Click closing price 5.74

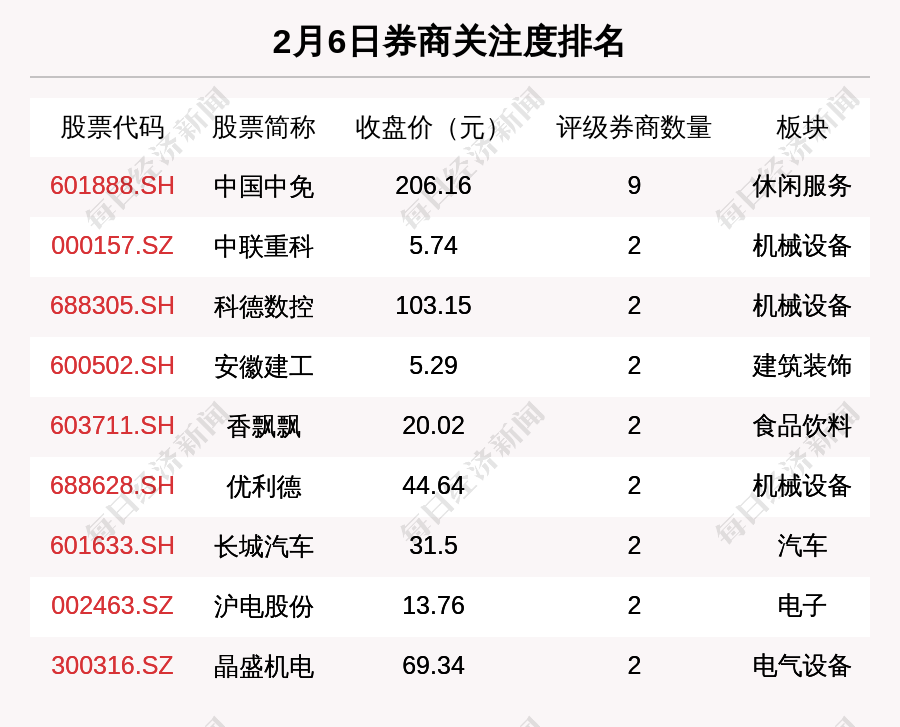(x=433, y=246)
